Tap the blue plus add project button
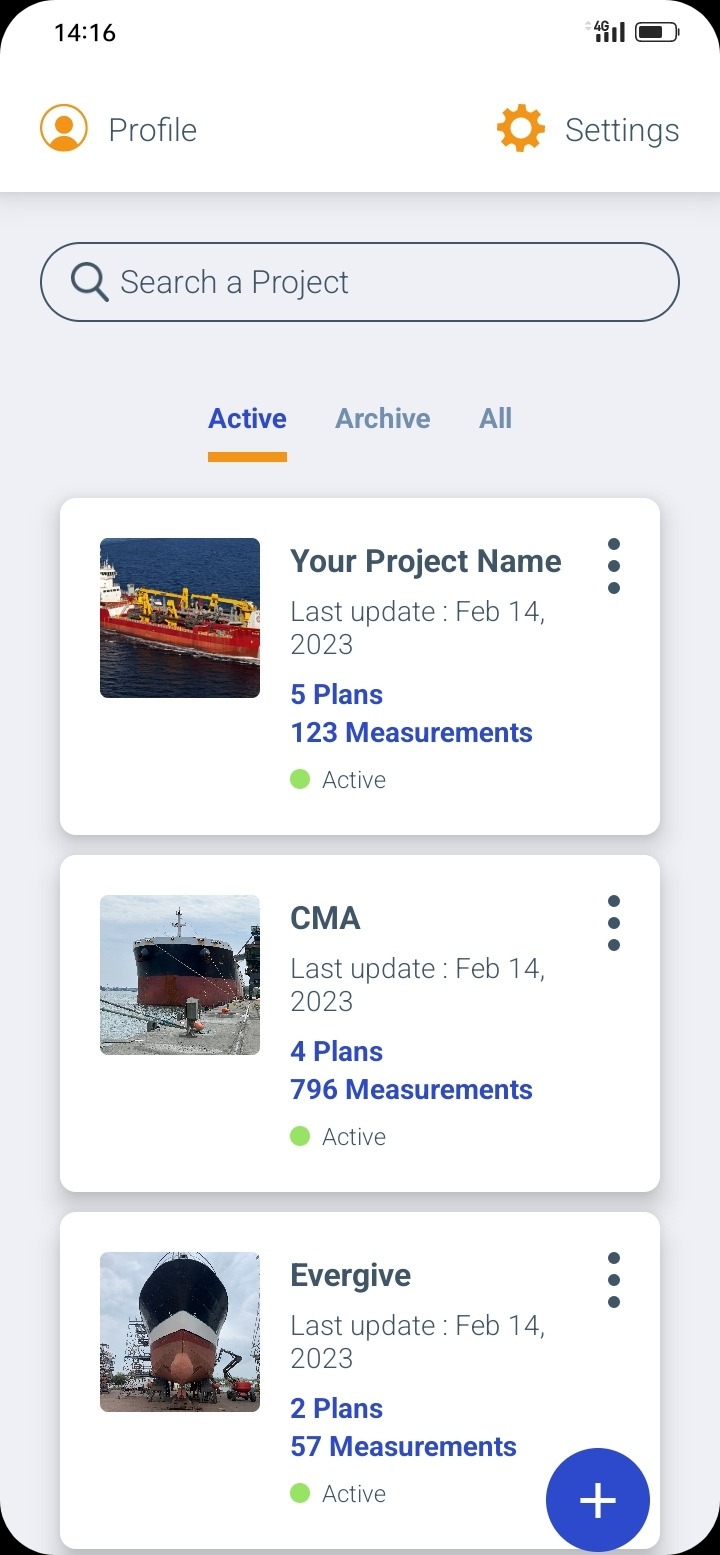720x1555 pixels. point(597,1500)
